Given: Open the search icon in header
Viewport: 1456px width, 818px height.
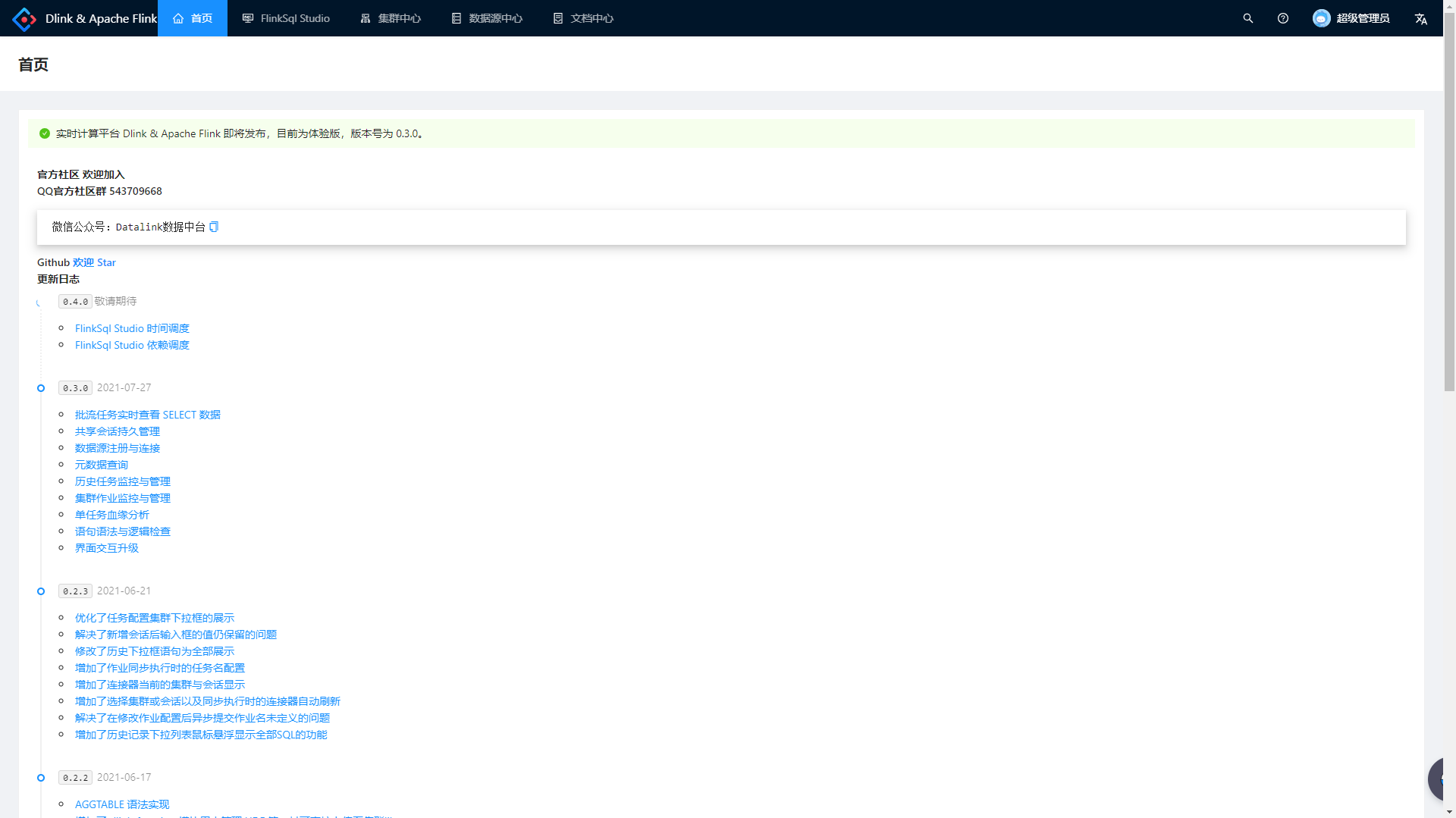Looking at the screenshot, I should pyautogui.click(x=1247, y=18).
